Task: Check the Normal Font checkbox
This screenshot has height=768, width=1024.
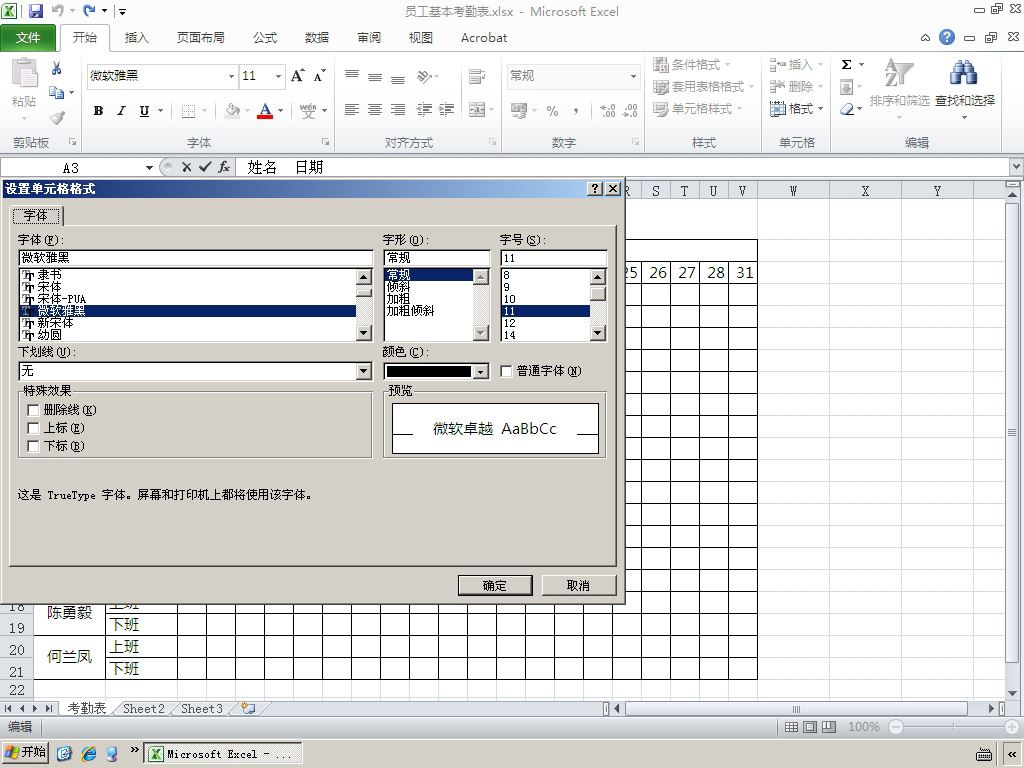Action: [506, 371]
